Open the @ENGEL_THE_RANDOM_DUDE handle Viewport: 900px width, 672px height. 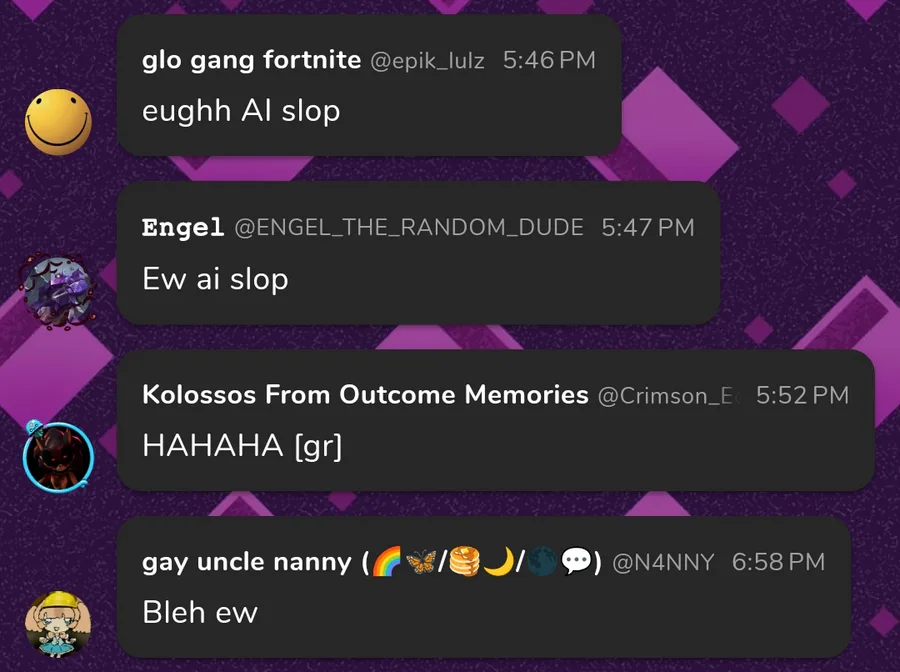[x=409, y=228]
